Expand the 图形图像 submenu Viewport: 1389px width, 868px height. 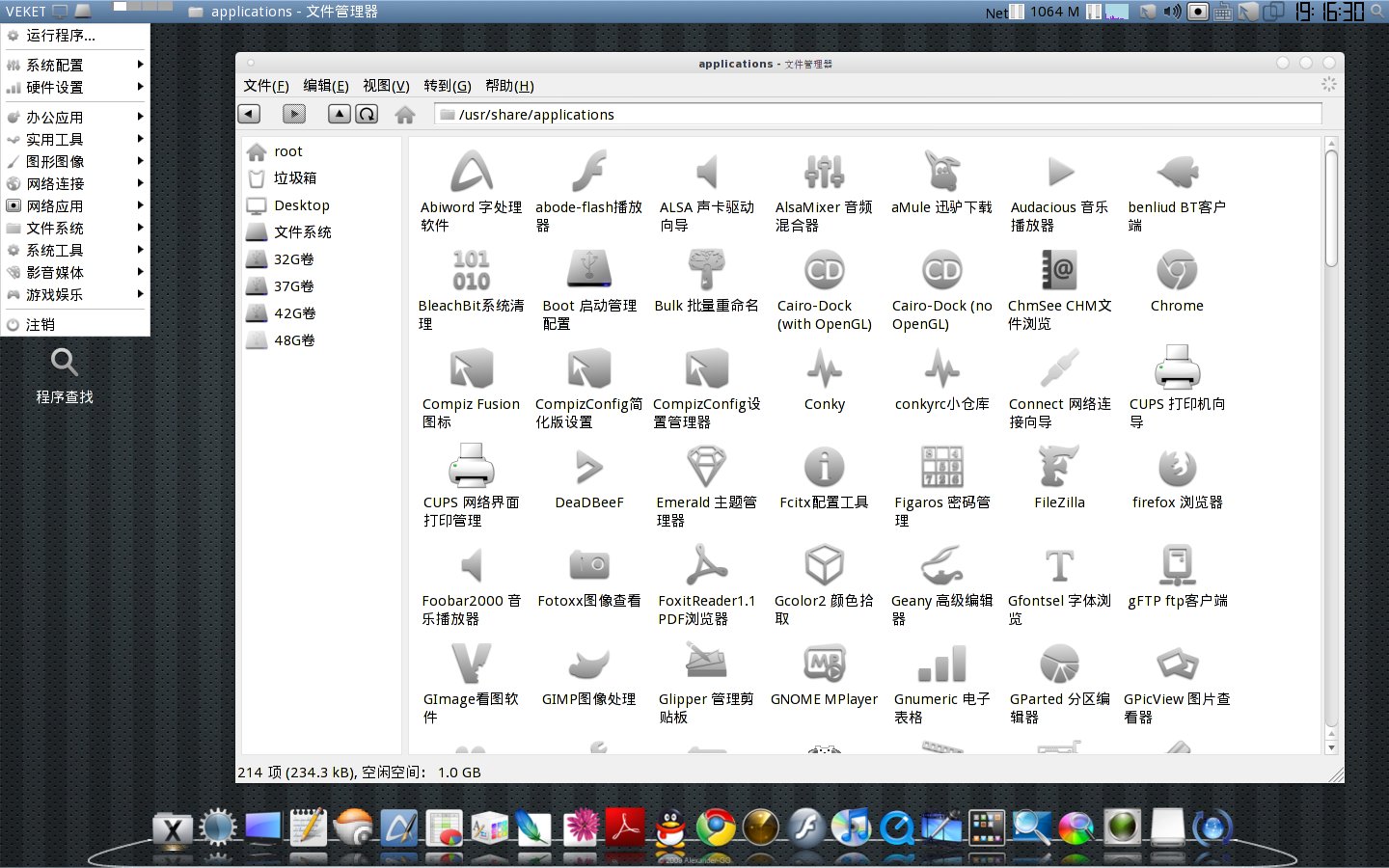coord(75,162)
